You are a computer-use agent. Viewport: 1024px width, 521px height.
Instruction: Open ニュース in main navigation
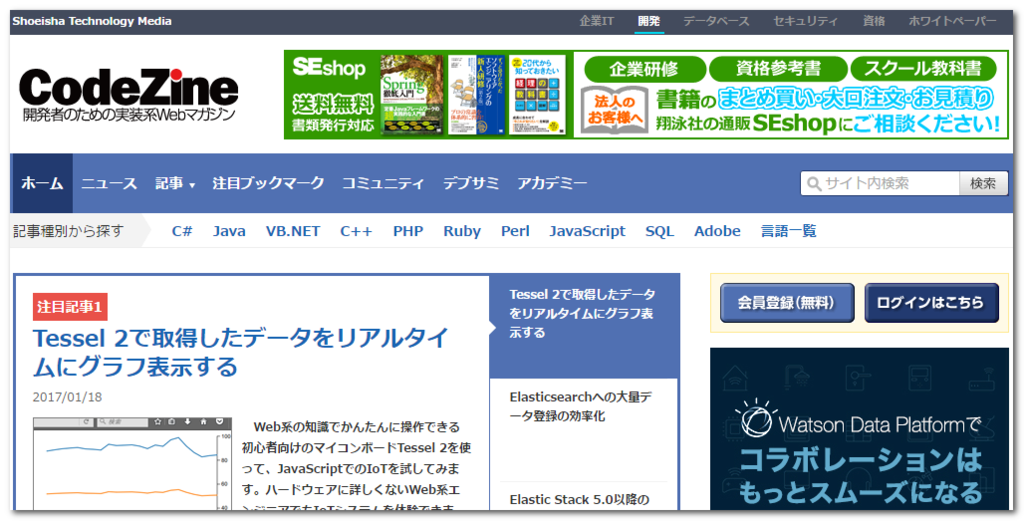pyautogui.click(x=109, y=183)
